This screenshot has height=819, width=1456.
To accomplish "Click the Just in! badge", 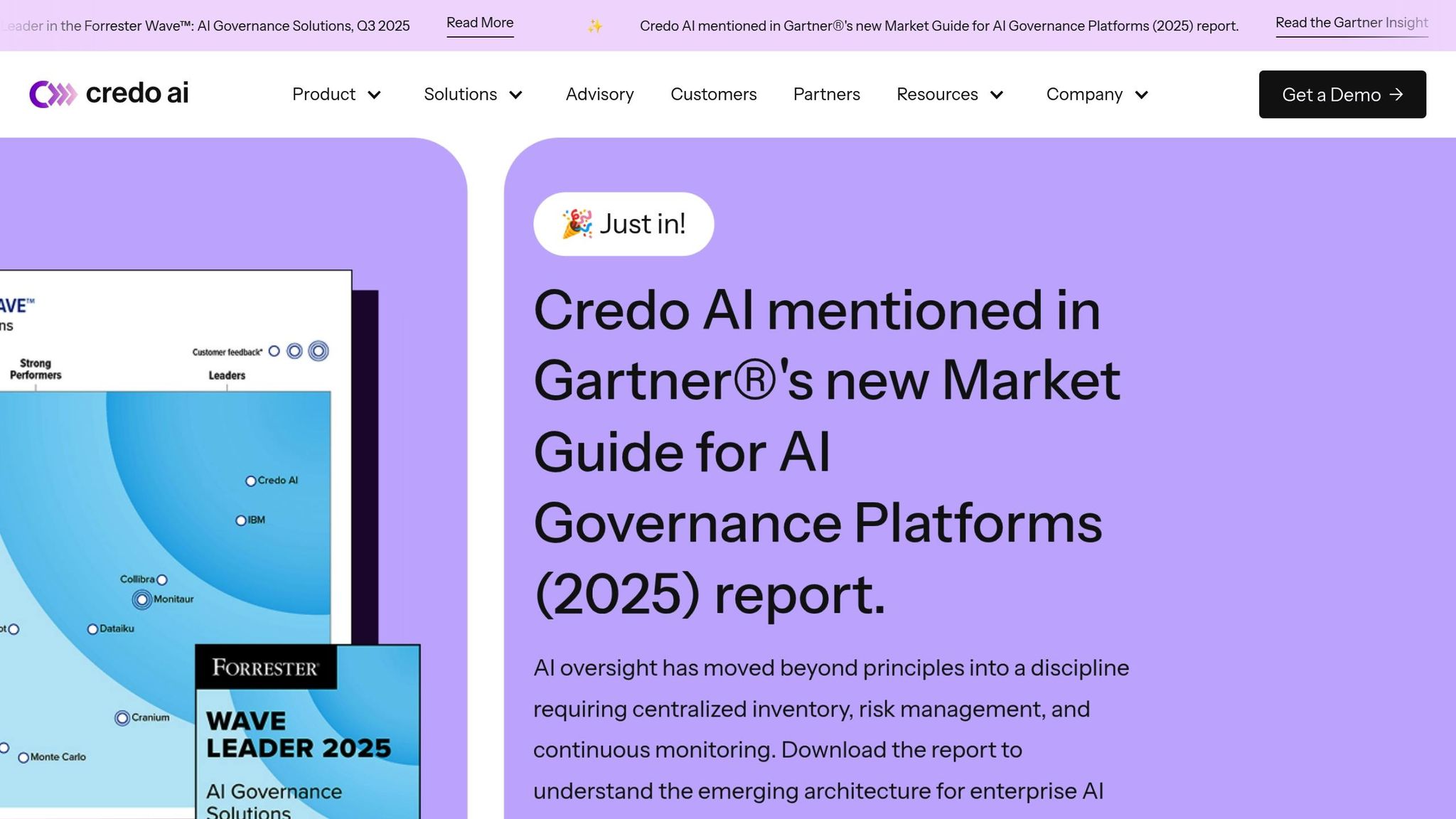I will [623, 223].
